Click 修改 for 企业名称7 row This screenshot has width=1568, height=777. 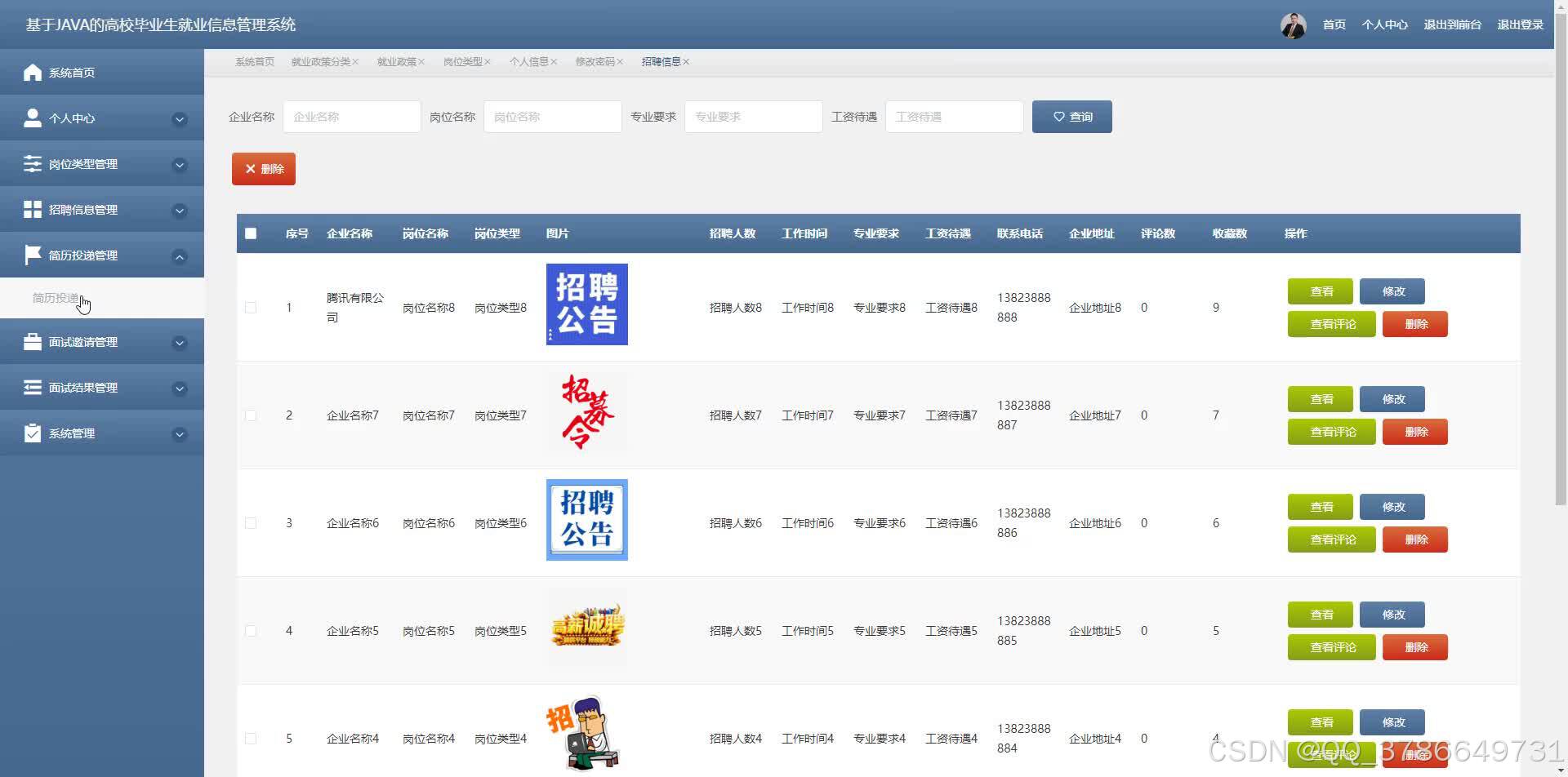tap(1392, 399)
